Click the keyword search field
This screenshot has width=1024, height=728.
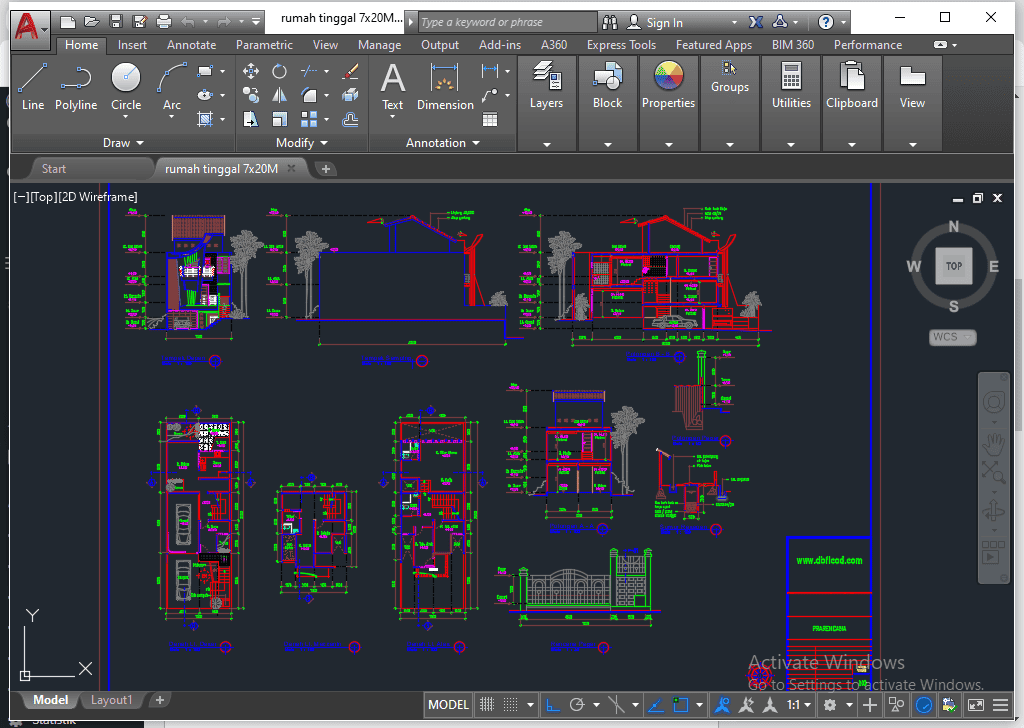[506, 22]
